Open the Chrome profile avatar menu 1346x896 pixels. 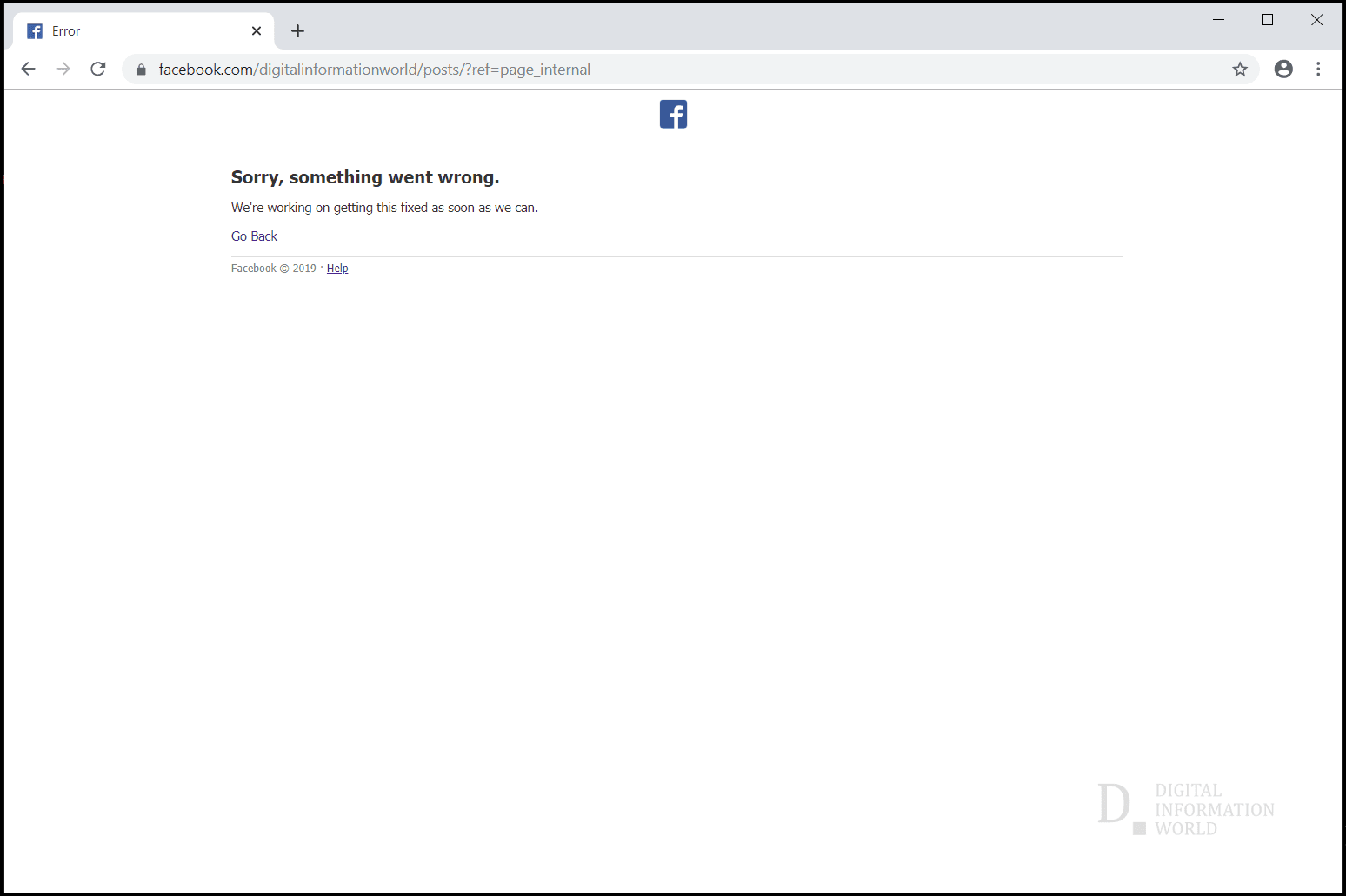1283,69
